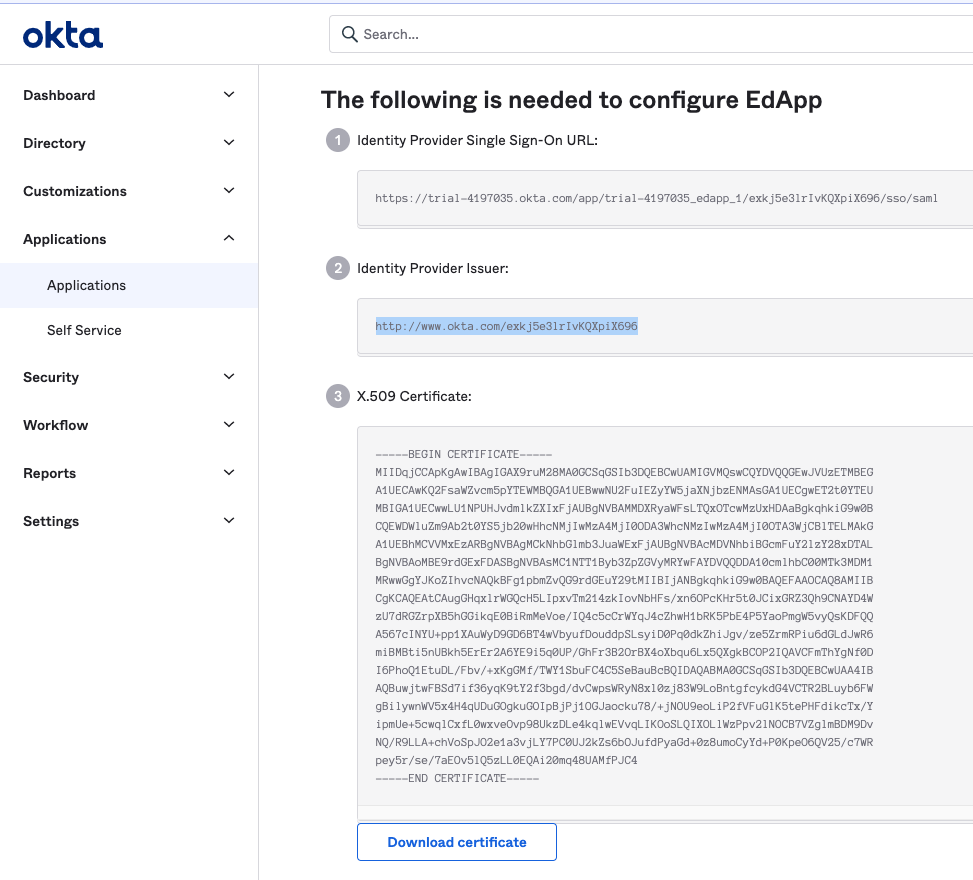
Task: Click the 'Identity Provider Single Sign-On URL:' label
Action: point(477,140)
